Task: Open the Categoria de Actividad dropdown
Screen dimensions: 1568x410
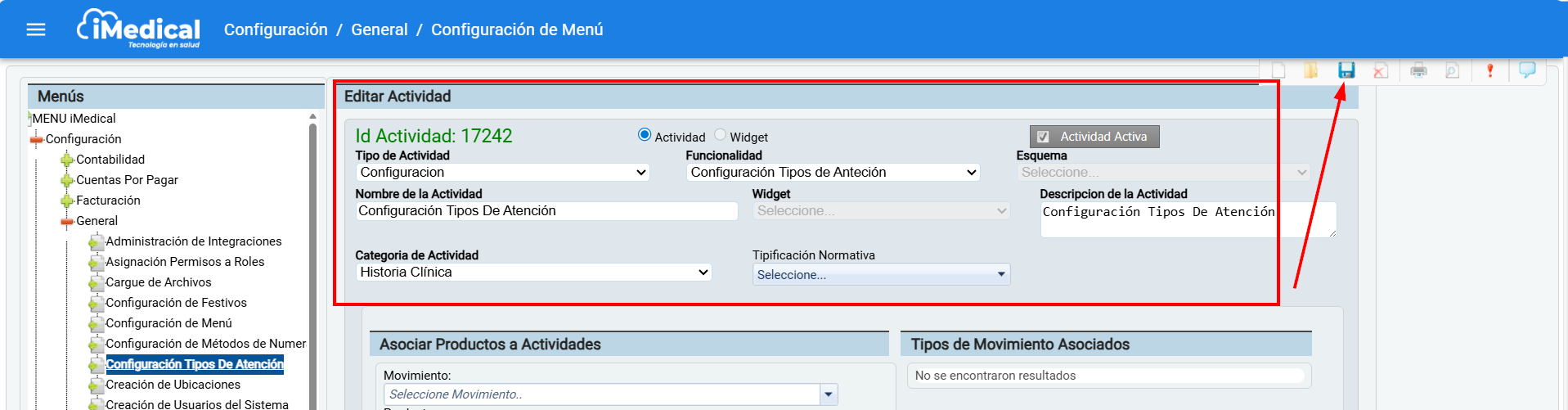Action: coord(533,273)
